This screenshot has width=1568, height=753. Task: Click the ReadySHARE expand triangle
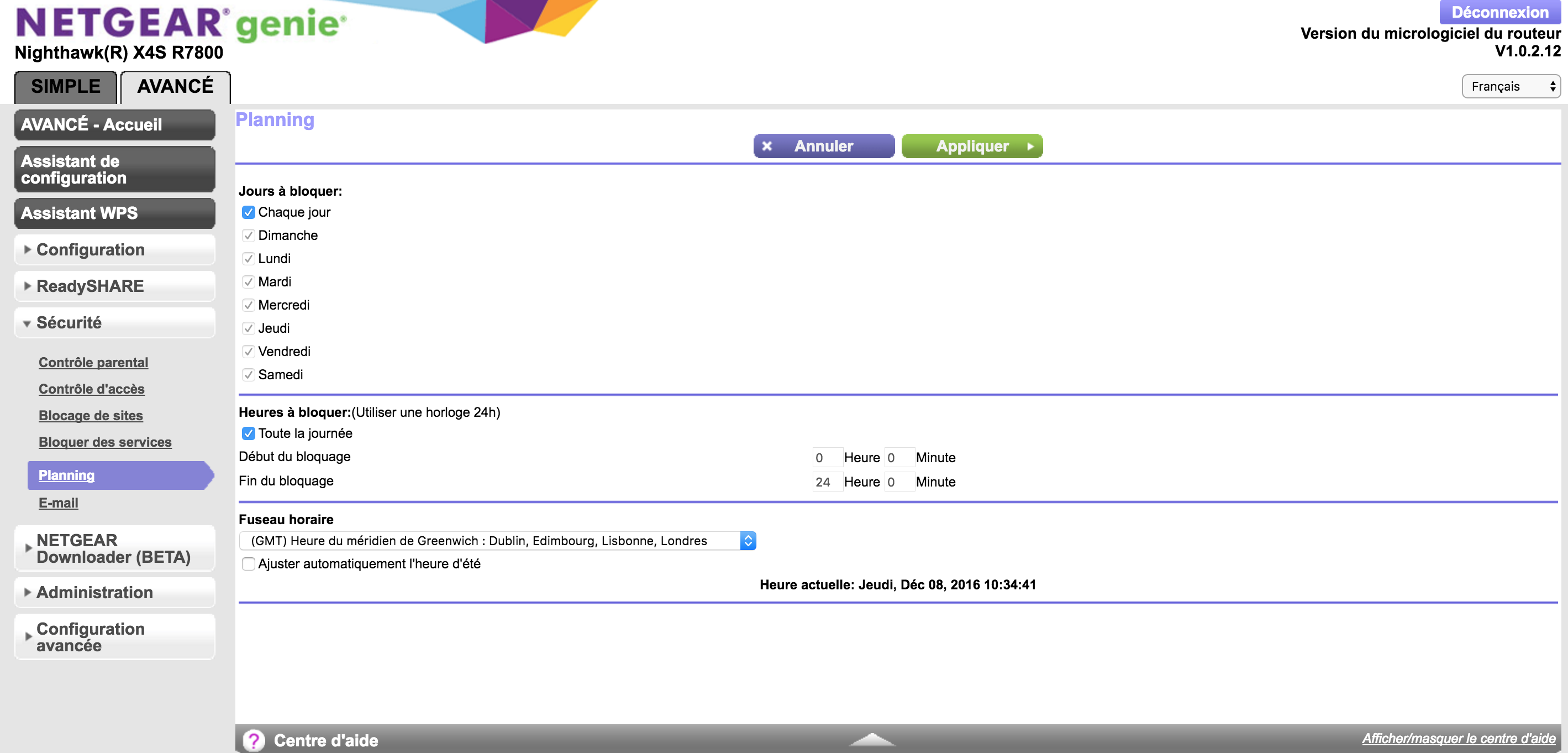pyautogui.click(x=27, y=286)
